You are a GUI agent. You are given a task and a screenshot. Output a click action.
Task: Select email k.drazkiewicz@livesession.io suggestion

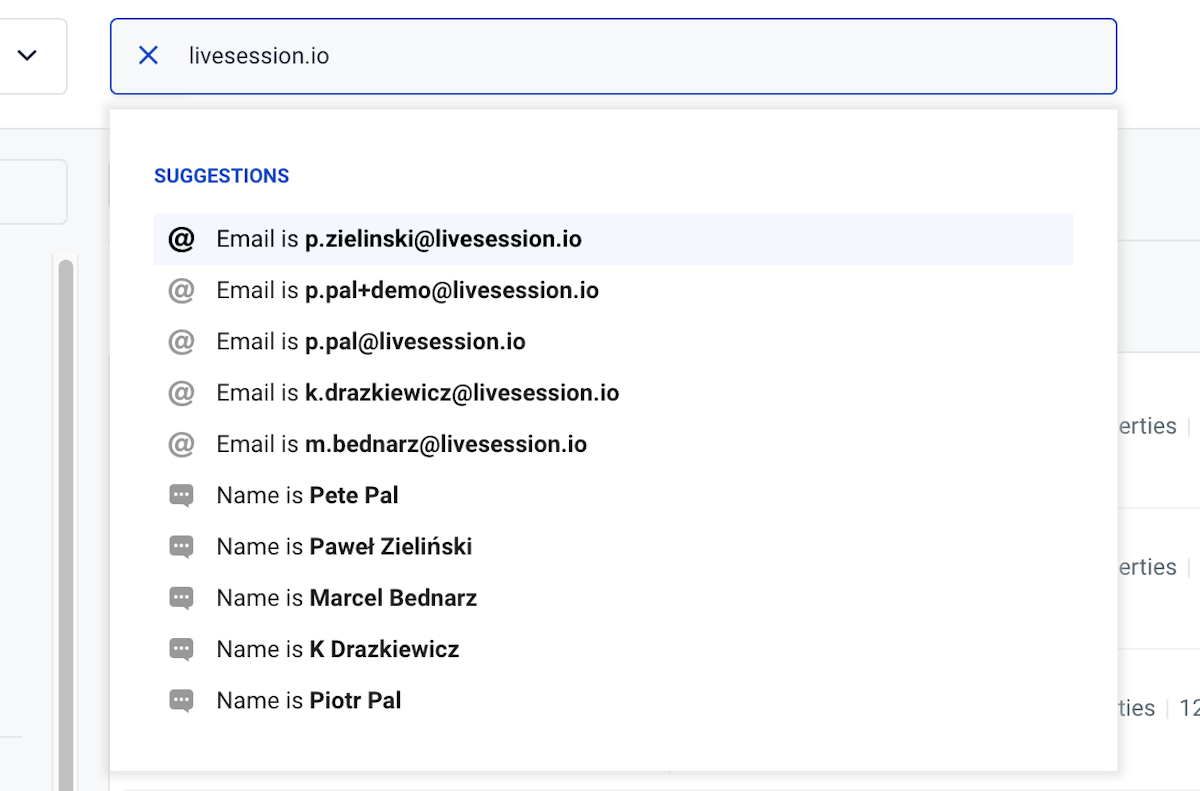click(461, 393)
